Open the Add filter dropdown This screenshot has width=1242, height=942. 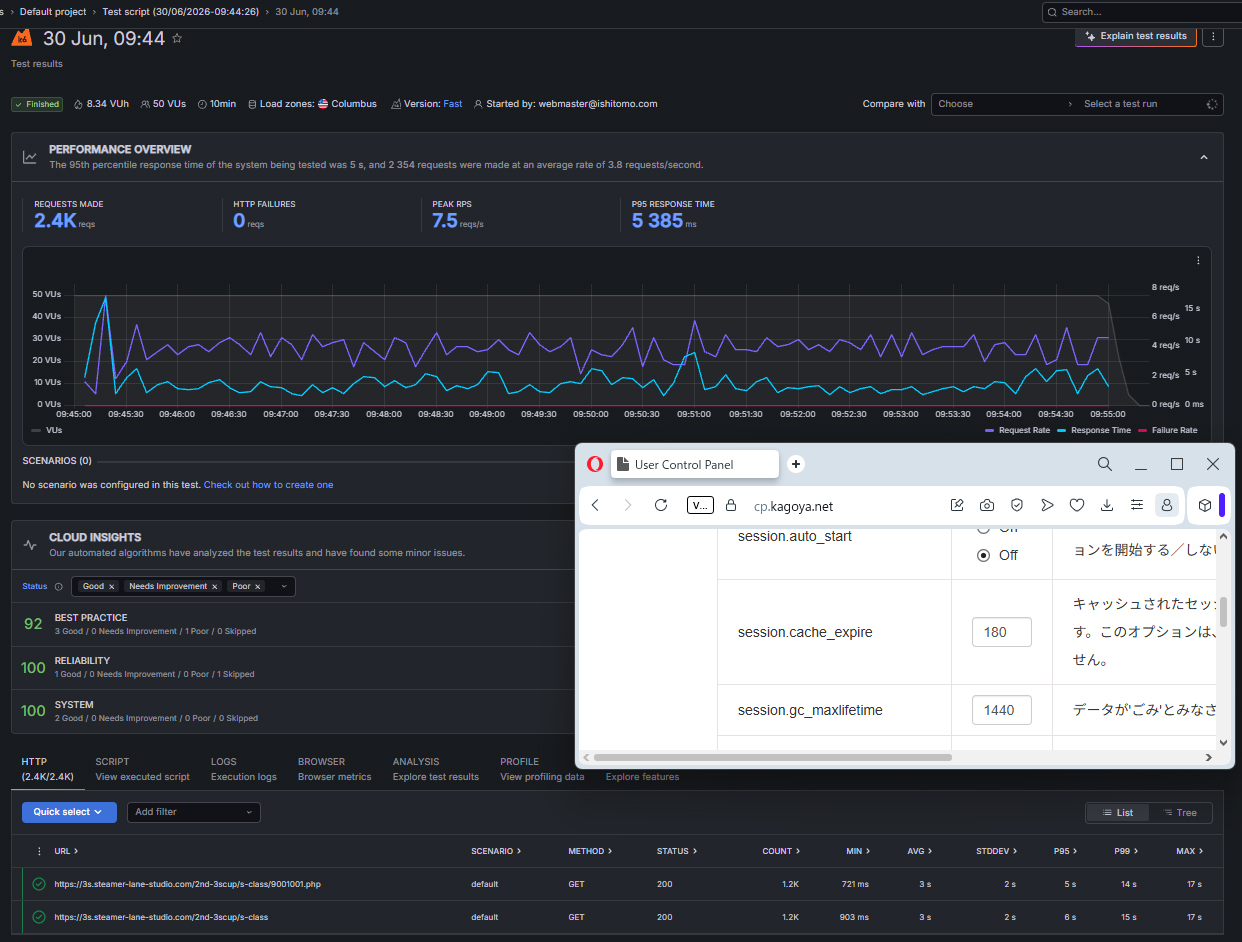[x=194, y=812]
